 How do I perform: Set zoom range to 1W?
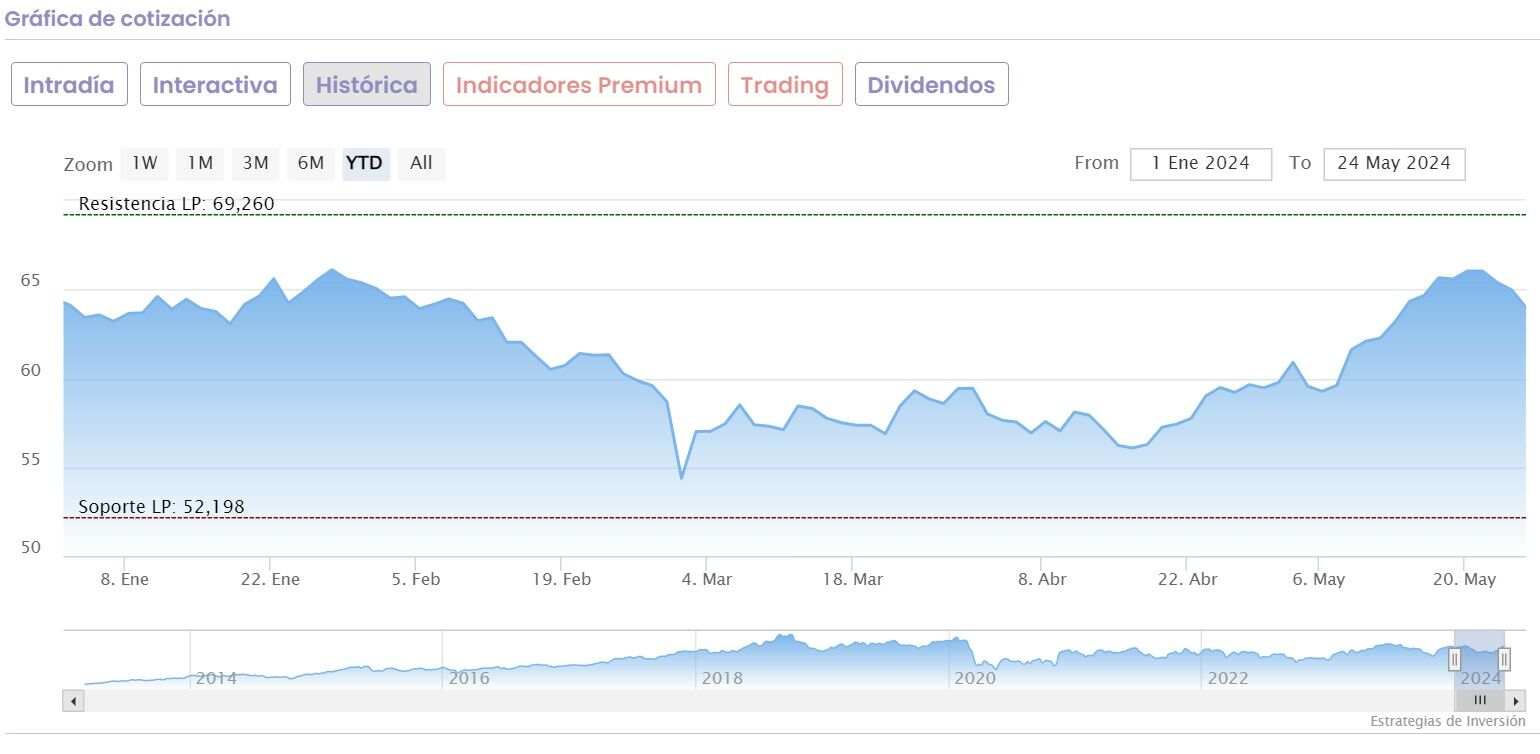(x=145, y=163)
